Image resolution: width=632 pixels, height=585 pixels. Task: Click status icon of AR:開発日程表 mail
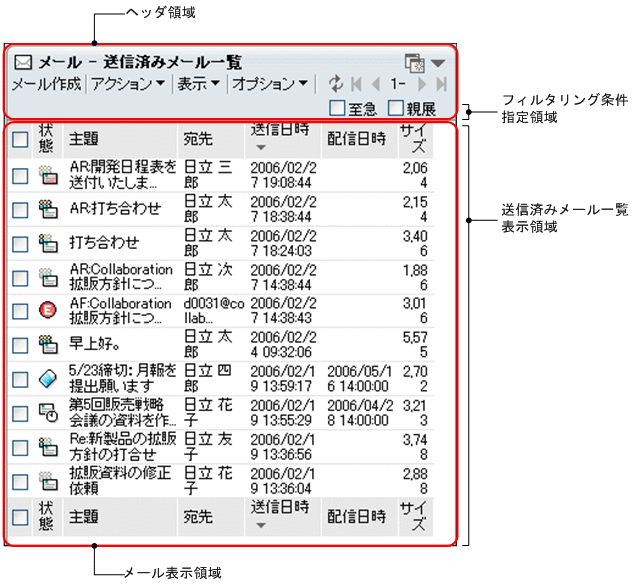click(48, 175)
